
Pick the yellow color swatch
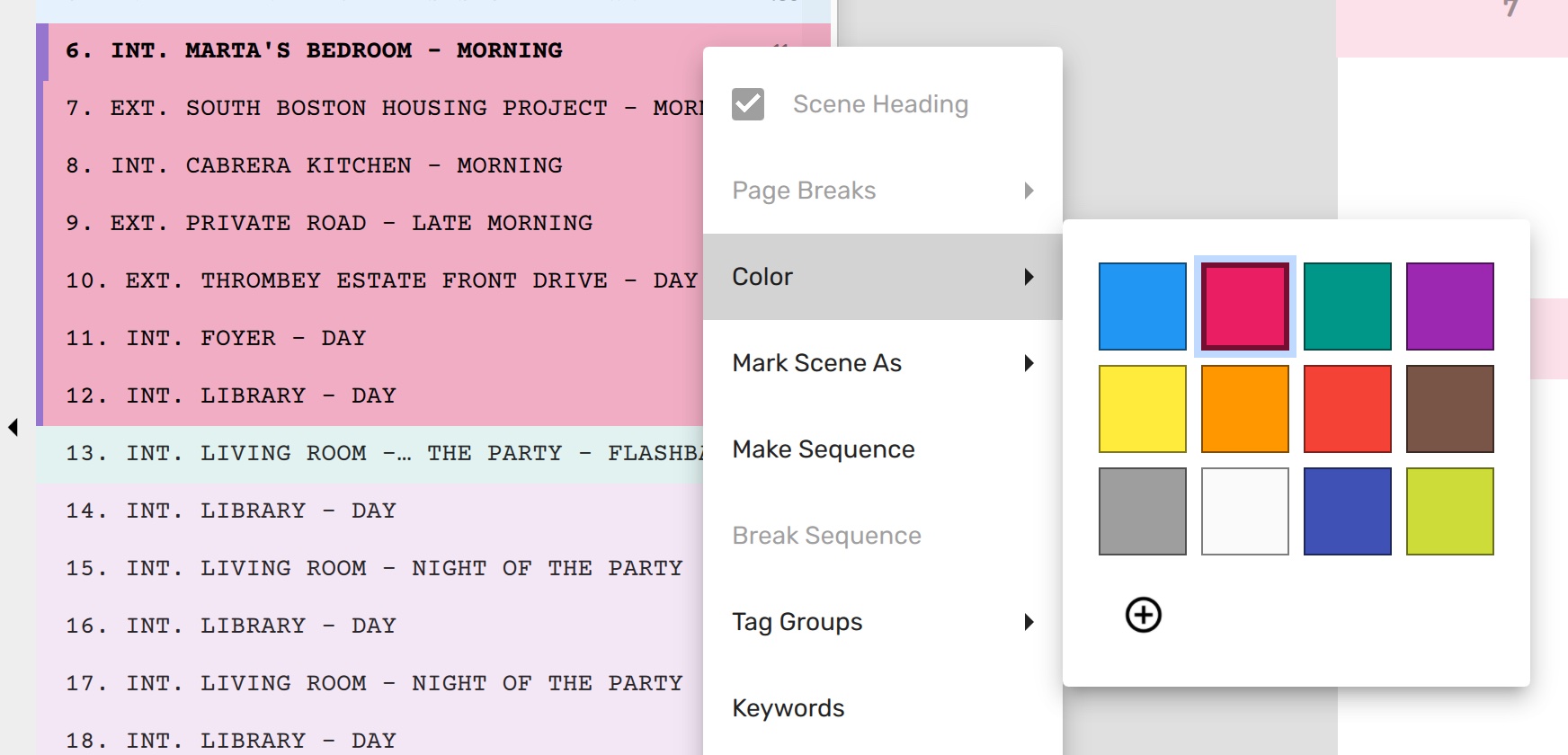tap(1142, 409)
